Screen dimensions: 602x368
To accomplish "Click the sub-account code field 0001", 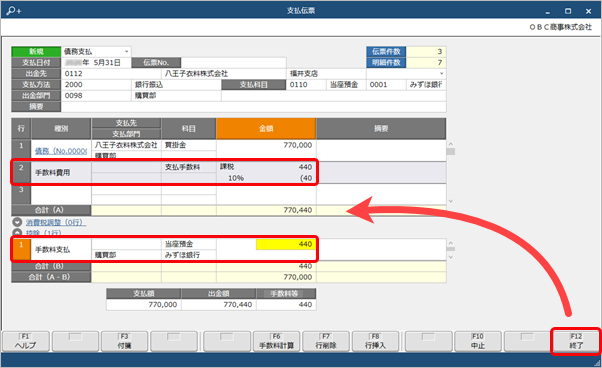I will [386, 84].
